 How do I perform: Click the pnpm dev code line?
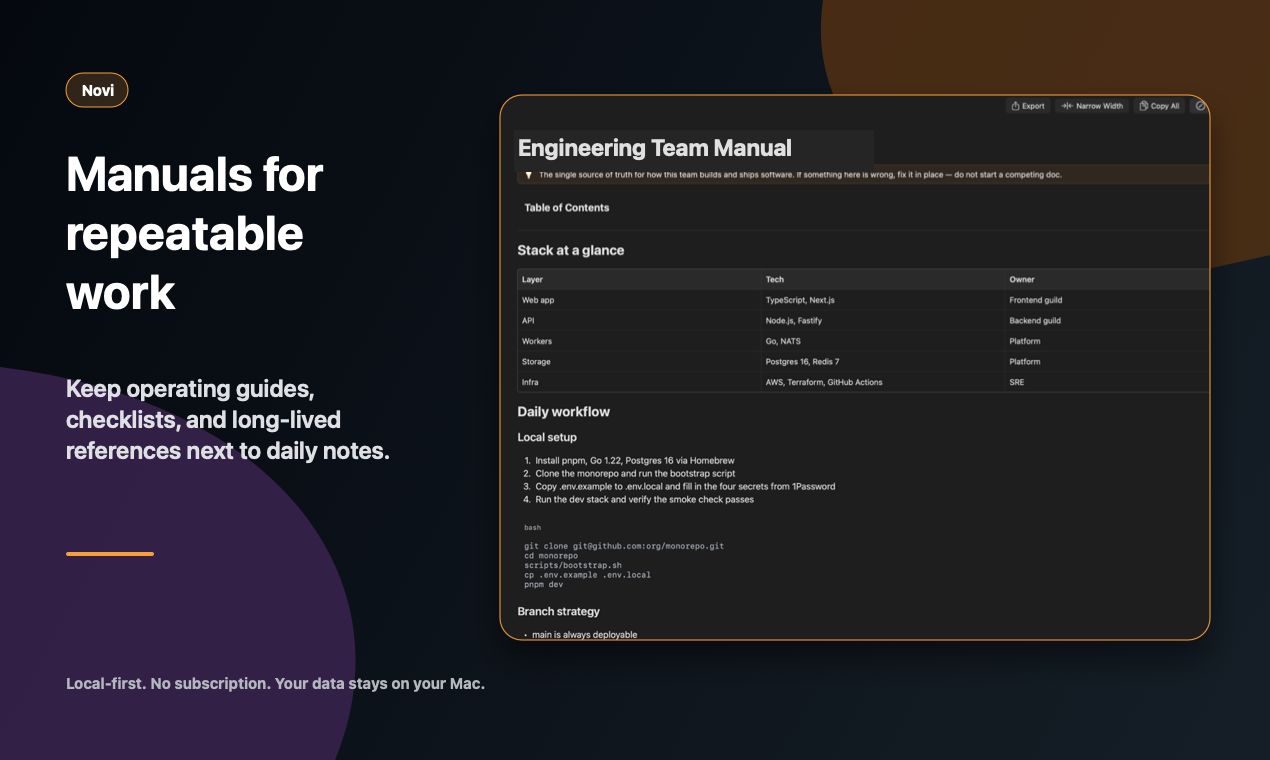click(x=544, y=584)
